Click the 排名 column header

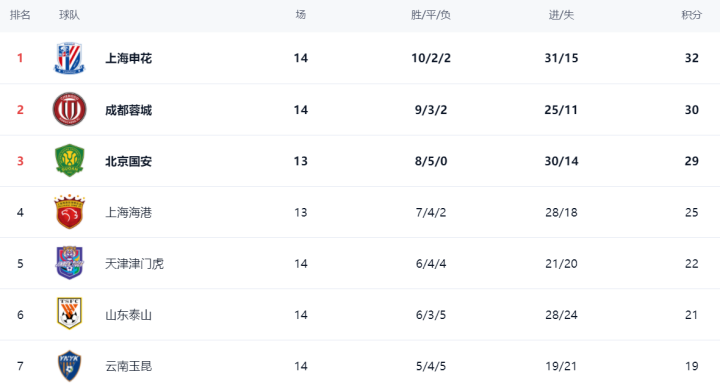click(x=20, y=15)
